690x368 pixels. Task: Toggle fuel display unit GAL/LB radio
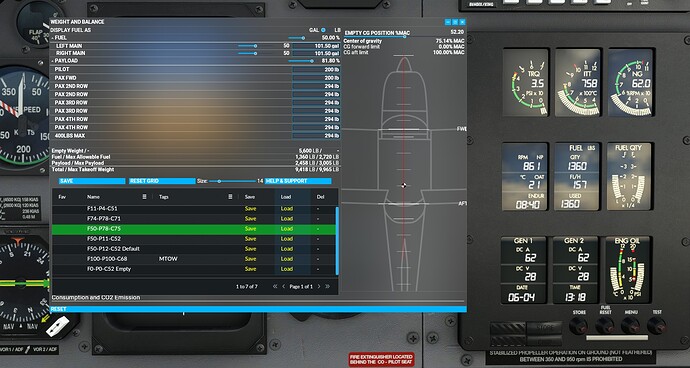pos(323,30)
